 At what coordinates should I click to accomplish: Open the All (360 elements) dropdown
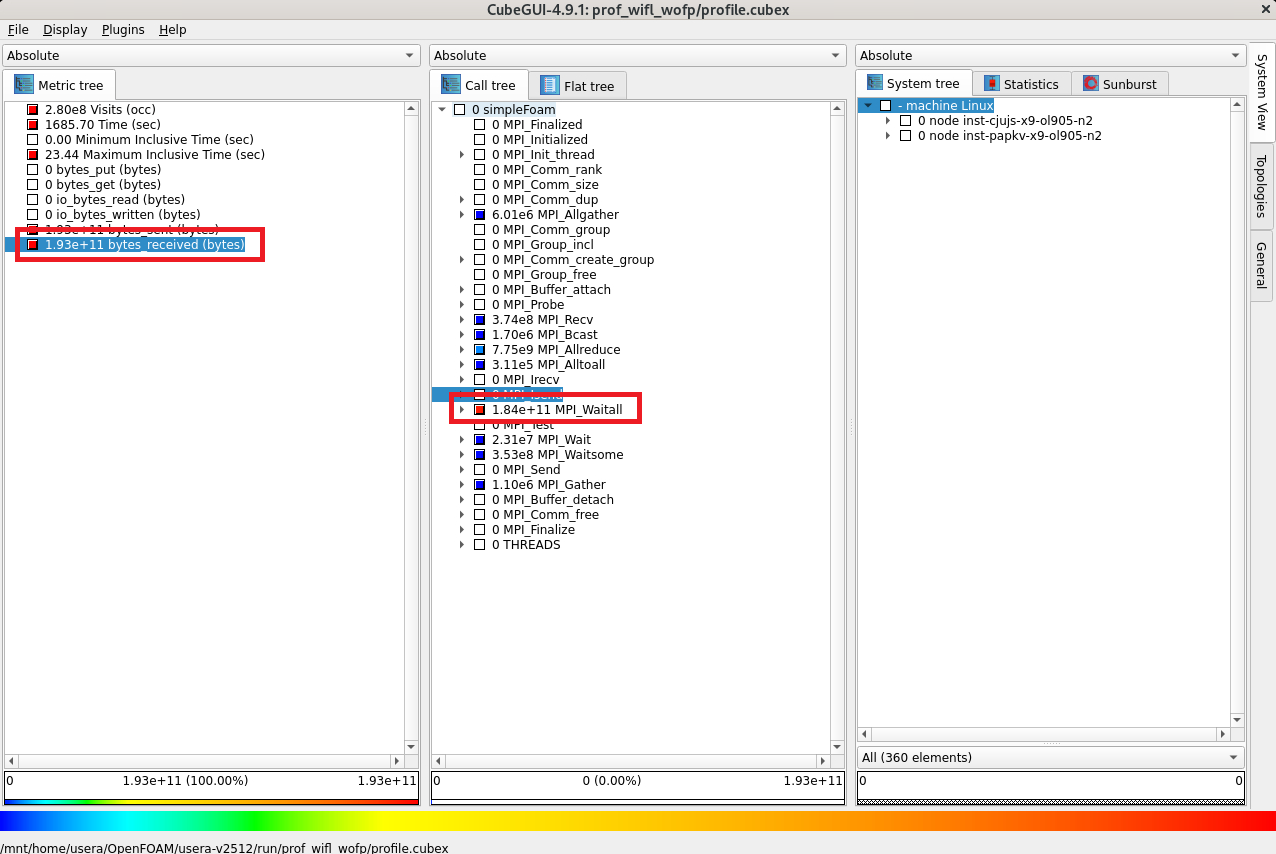[1050, 758]
